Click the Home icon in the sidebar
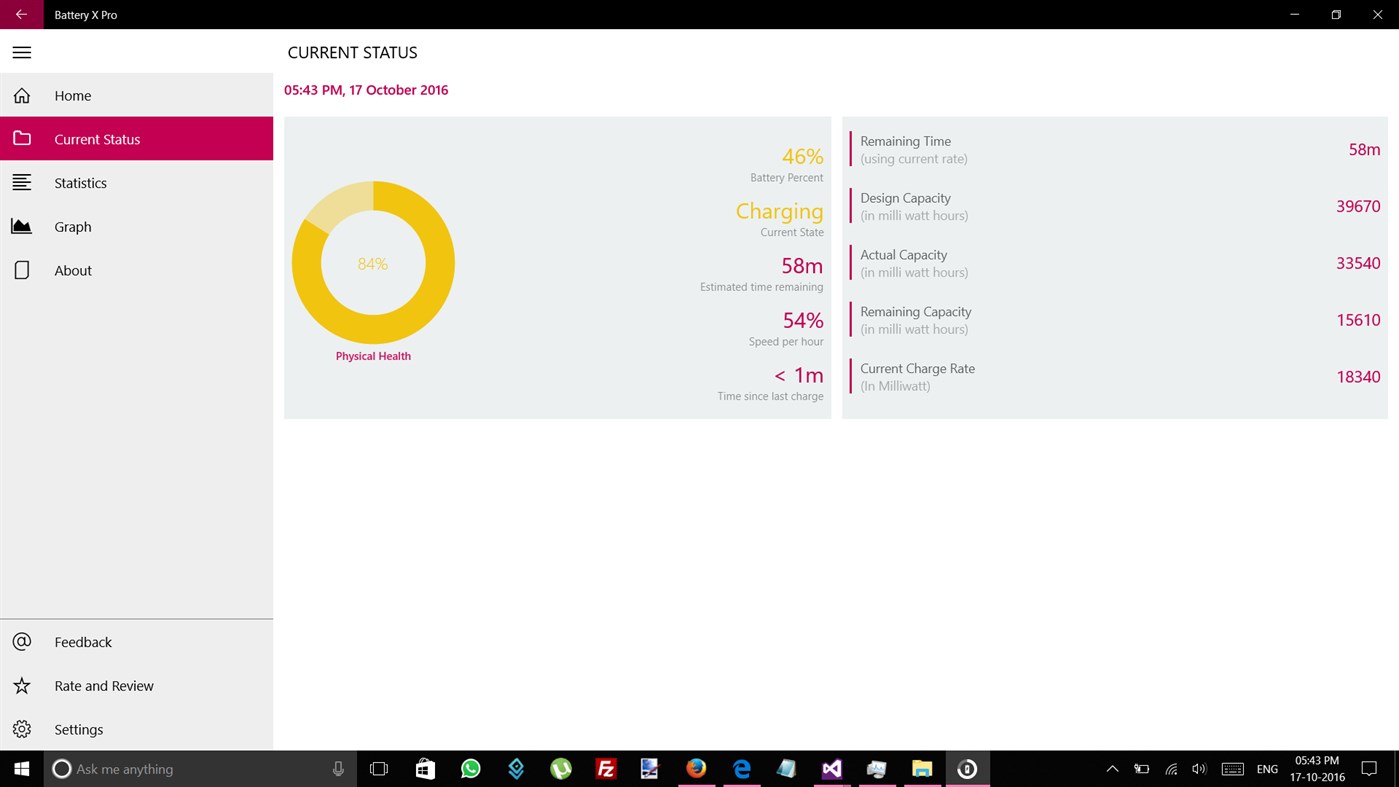Screen dimensions: 1399x787 [21, 95]
